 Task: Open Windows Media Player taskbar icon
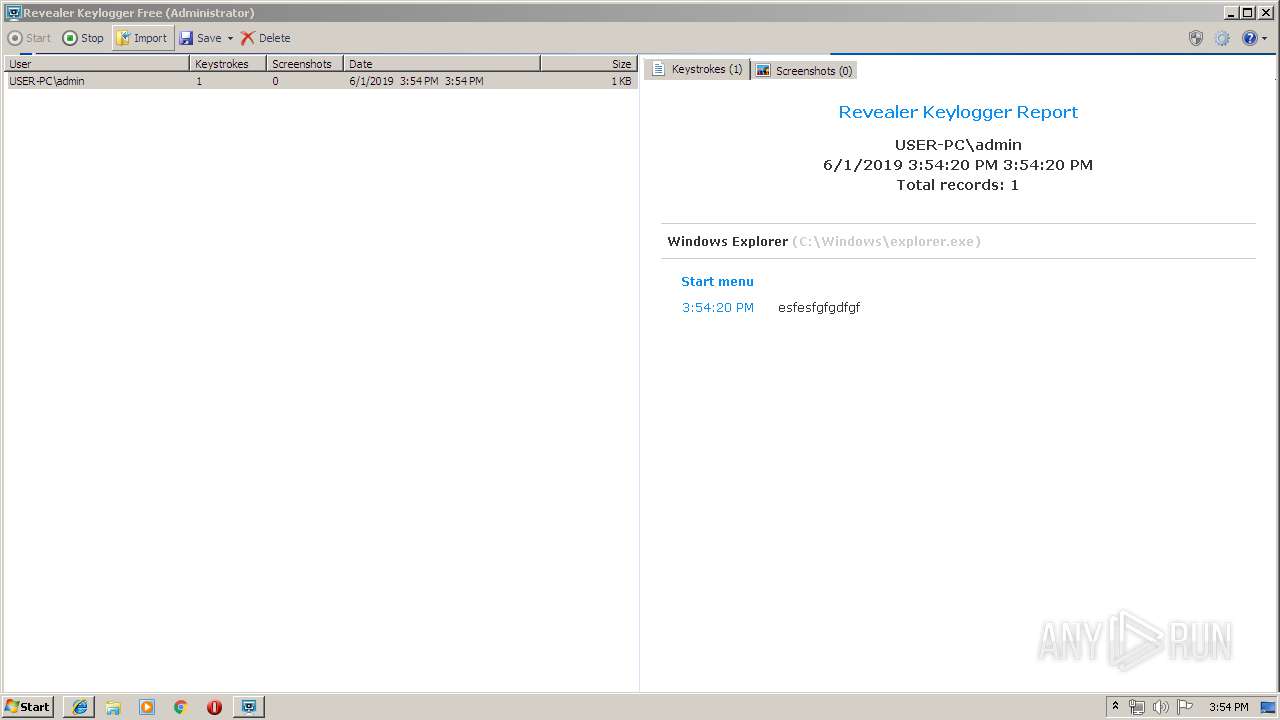147,707
